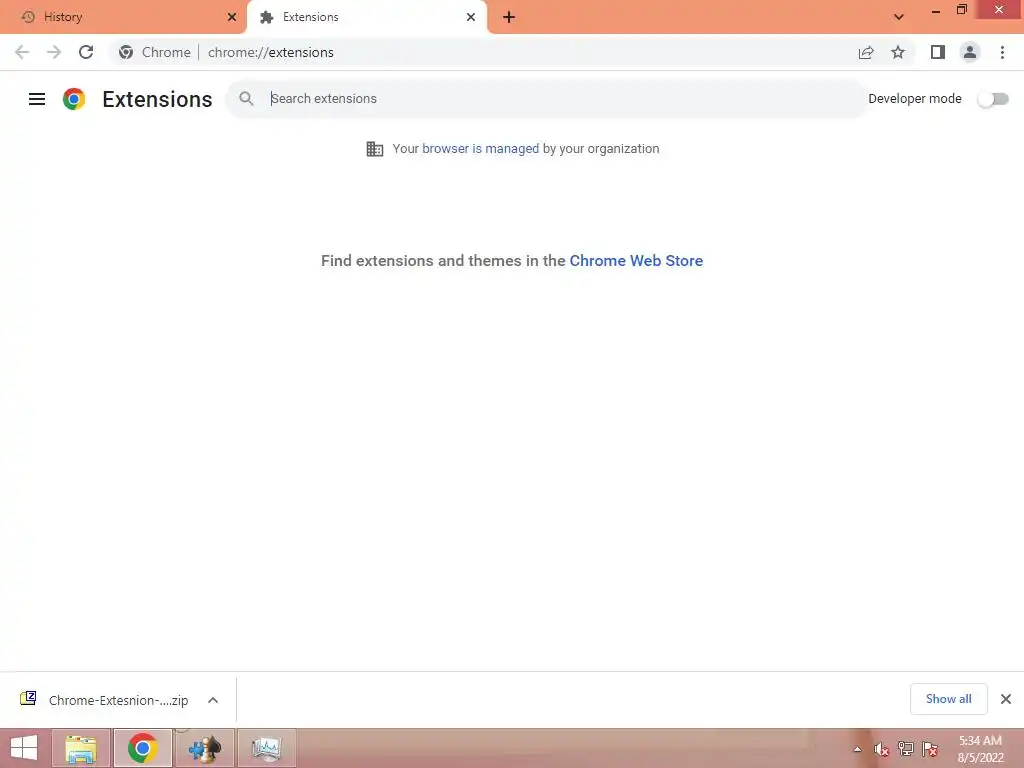The height and width of the screenshot is (768, 1024).
Task: Go back using the back arrow
Action: coord(22,52)
